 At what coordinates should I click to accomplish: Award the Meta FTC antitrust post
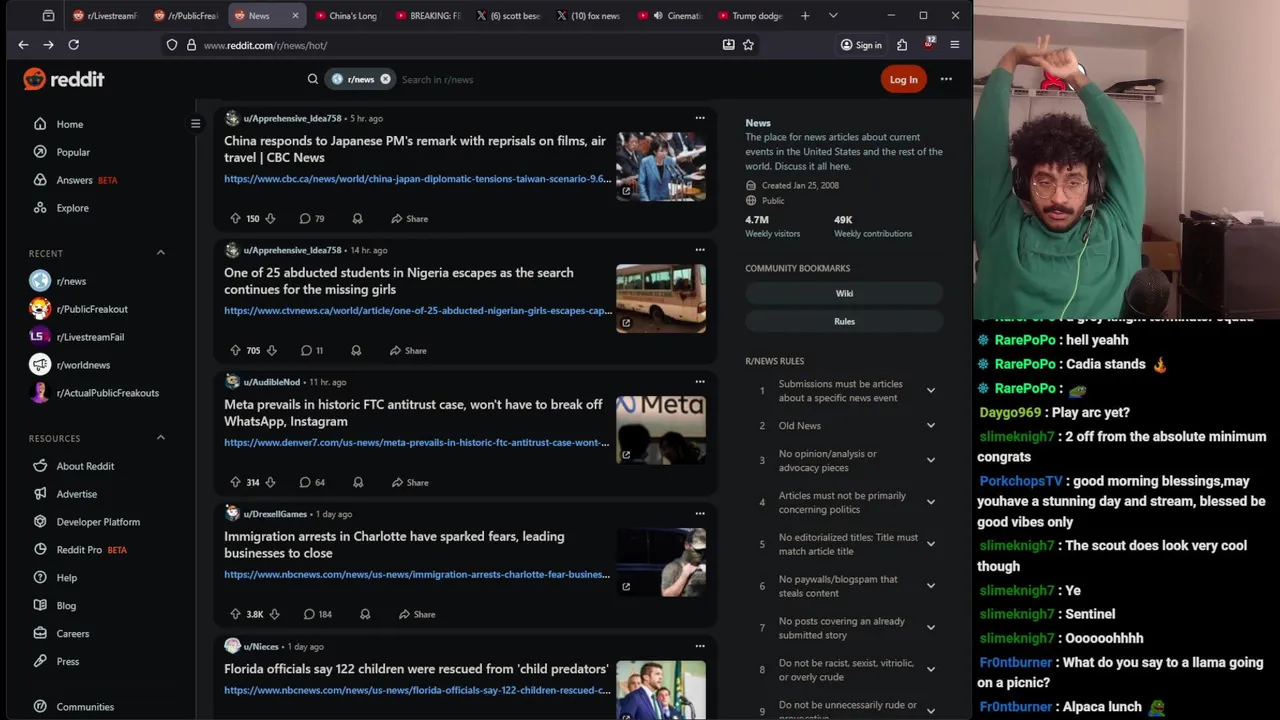pyautogui.click(x=358, y=482)
